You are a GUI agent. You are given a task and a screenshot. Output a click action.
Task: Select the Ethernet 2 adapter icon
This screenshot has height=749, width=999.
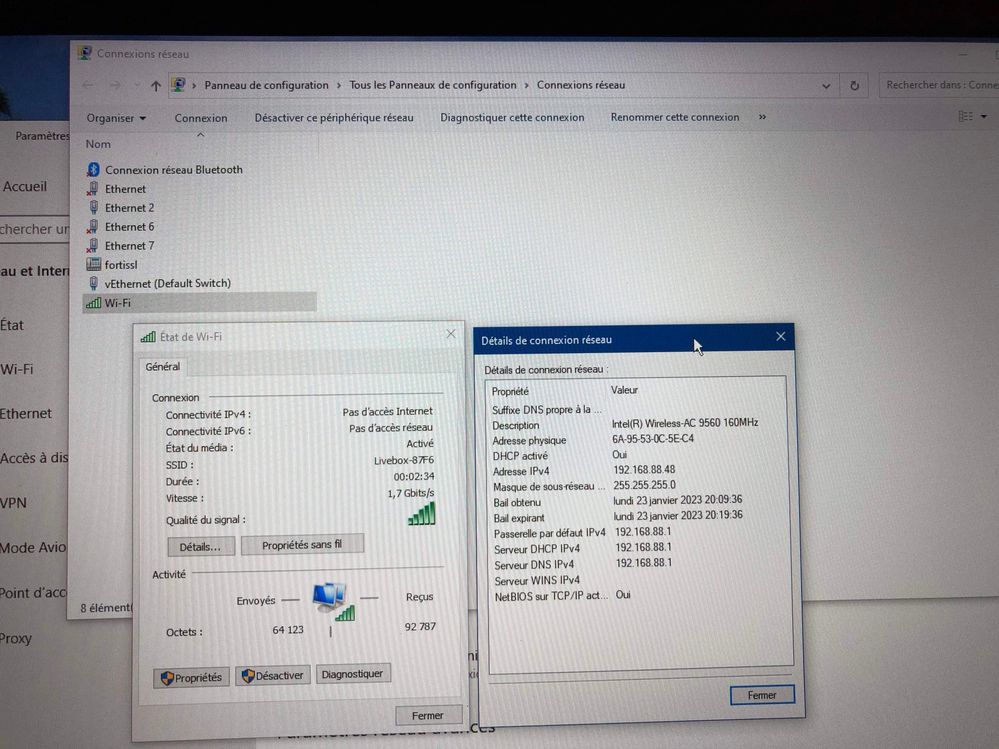(93, 208)
